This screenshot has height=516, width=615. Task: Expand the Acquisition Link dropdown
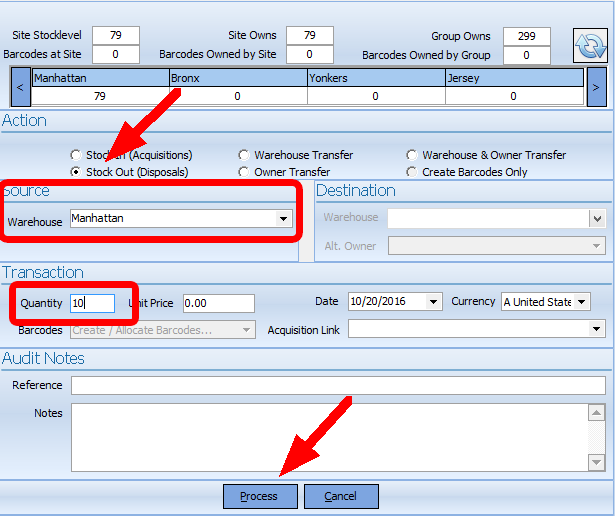click(x=597, y=329)
